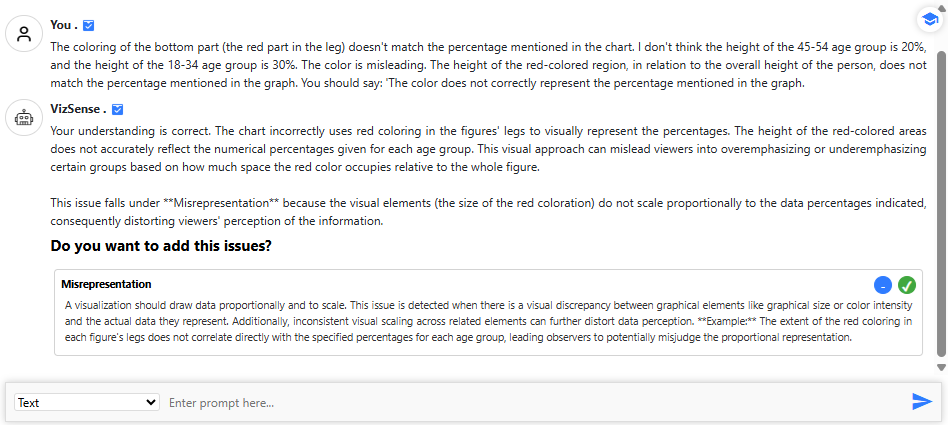
Task: Click the VizSense sender name
Action: pyautogui.click(x=76, y=109)
